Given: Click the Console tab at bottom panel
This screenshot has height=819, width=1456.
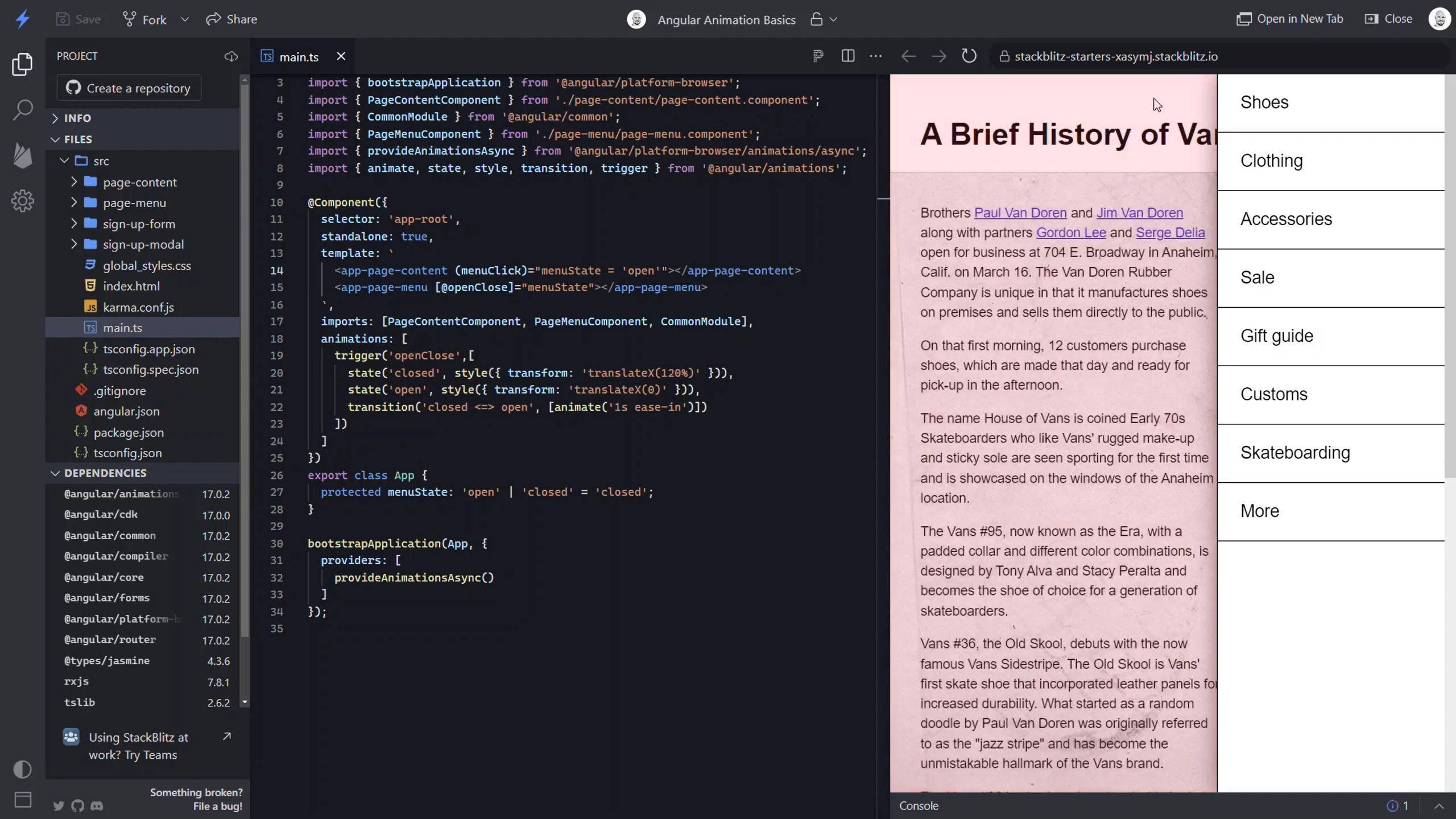Looking at the screenshot, I should coord(918,805).
